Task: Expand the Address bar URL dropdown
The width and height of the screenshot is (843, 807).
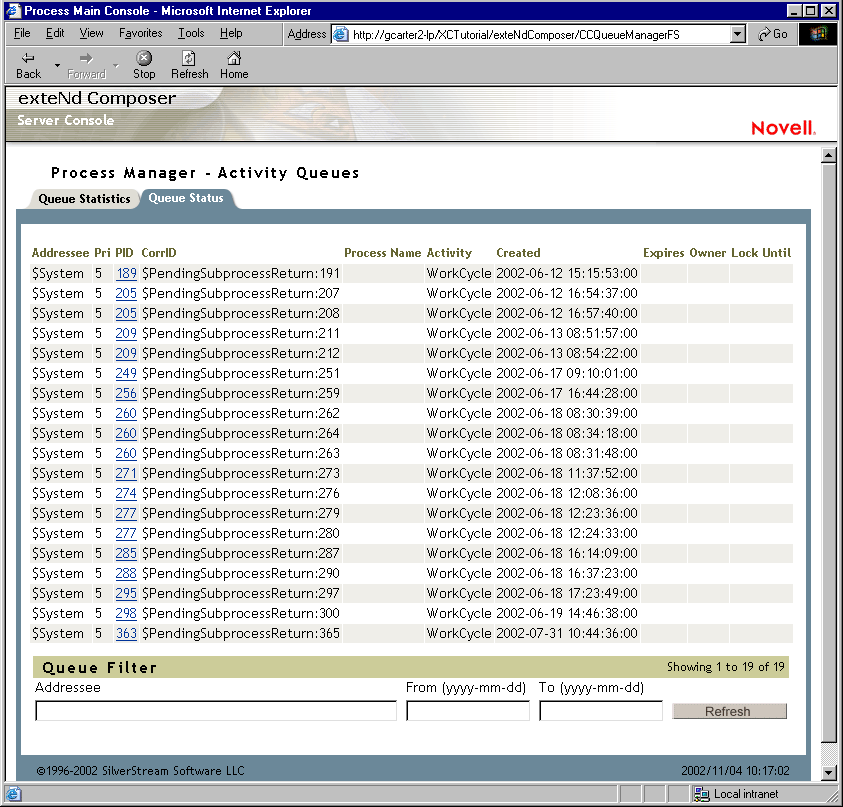Action: point(738,34)
